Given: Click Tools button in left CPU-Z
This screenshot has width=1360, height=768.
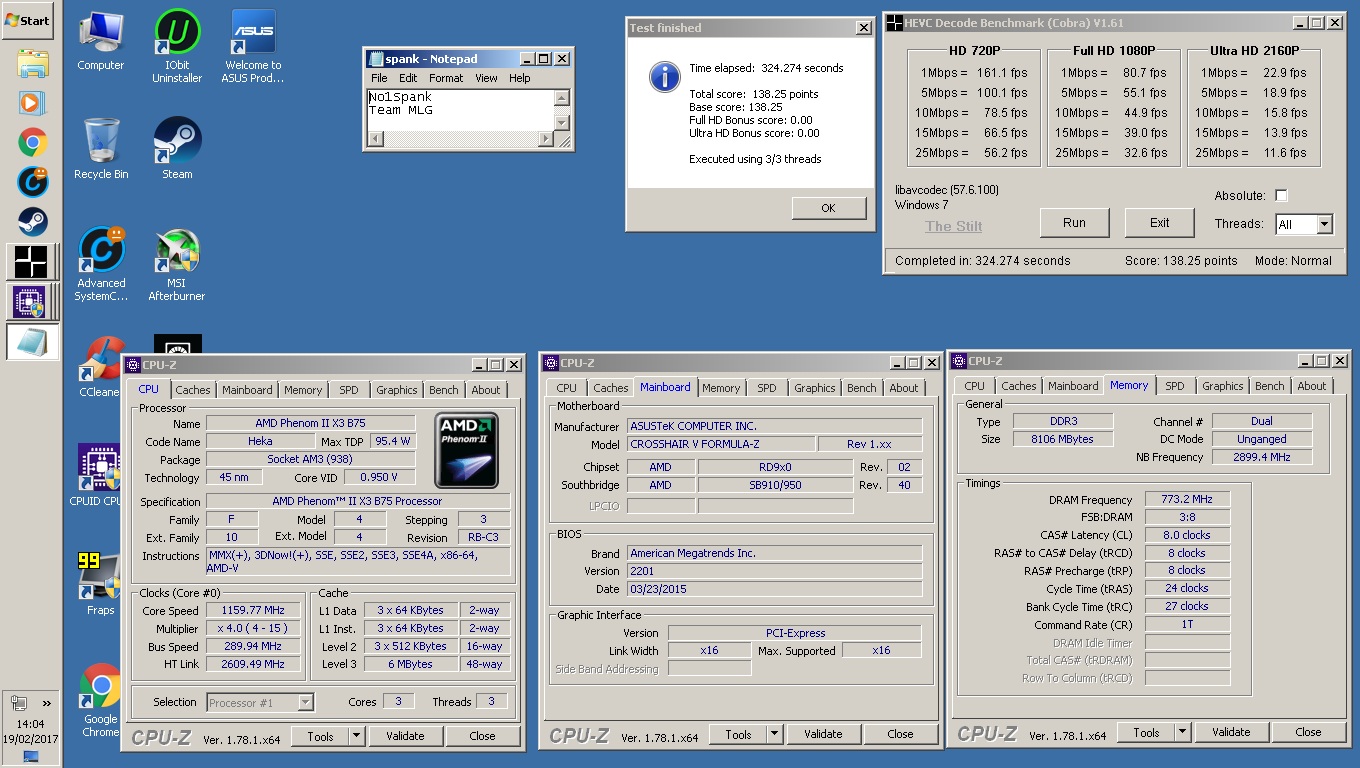Looking at the screenshot, I should pyautogui.click(x=320, y=736).
